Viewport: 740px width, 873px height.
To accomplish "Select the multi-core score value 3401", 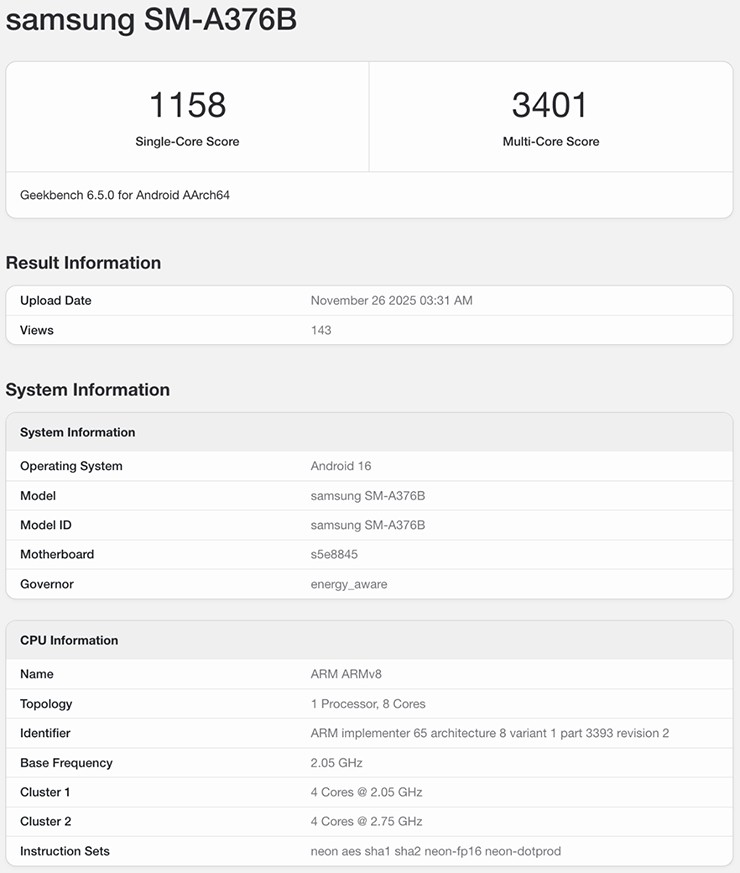I will 550,105.
